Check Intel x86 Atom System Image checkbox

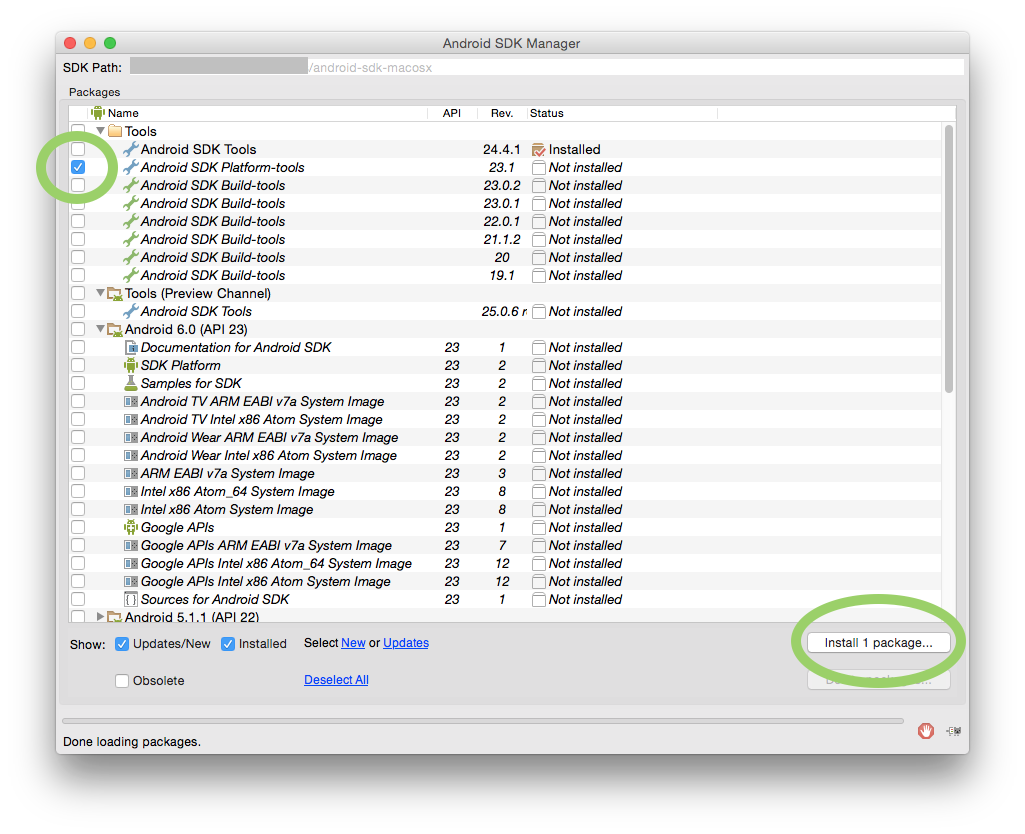[x=78, y=509]
